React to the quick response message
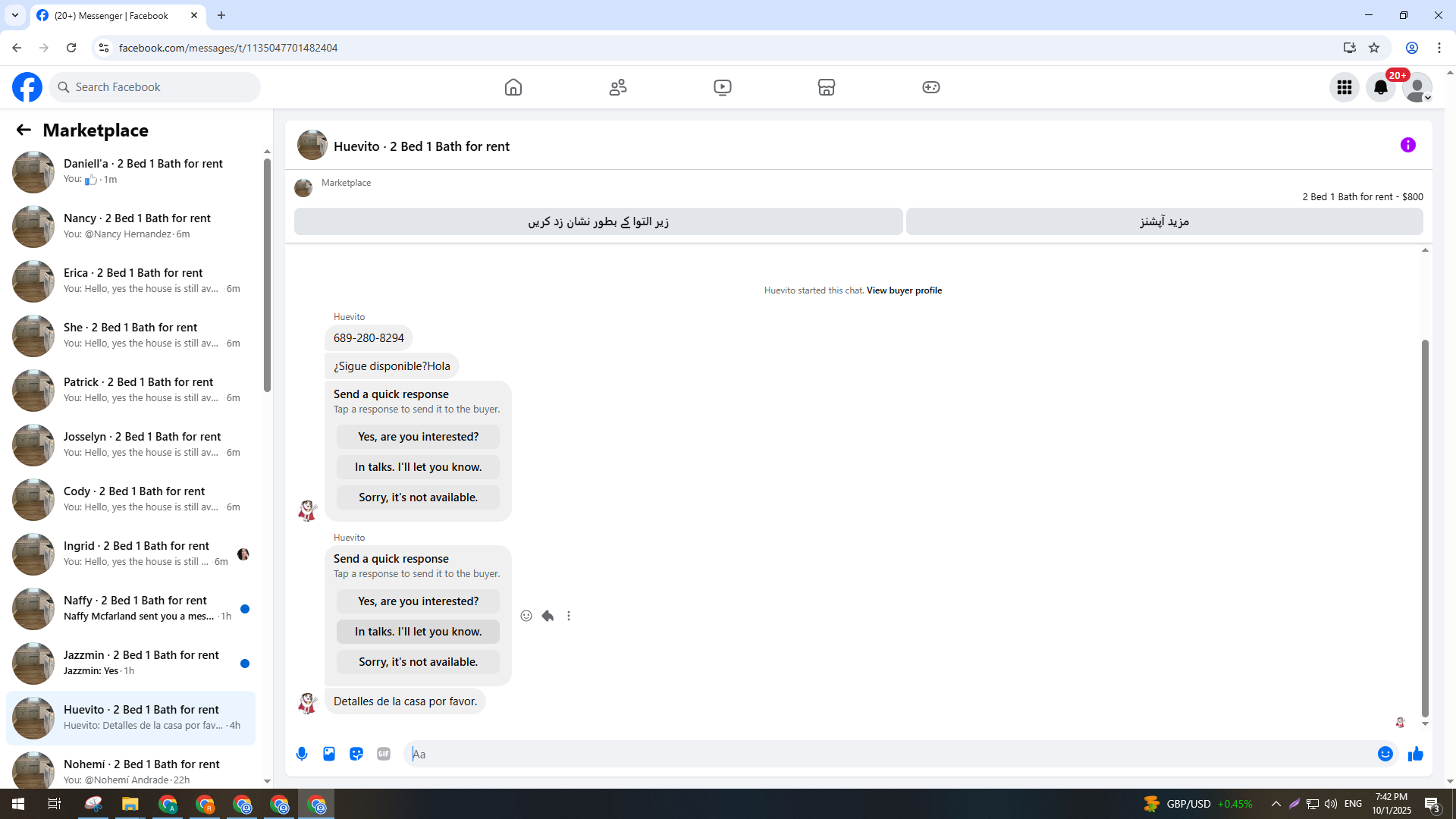 (x=526, y=616)
